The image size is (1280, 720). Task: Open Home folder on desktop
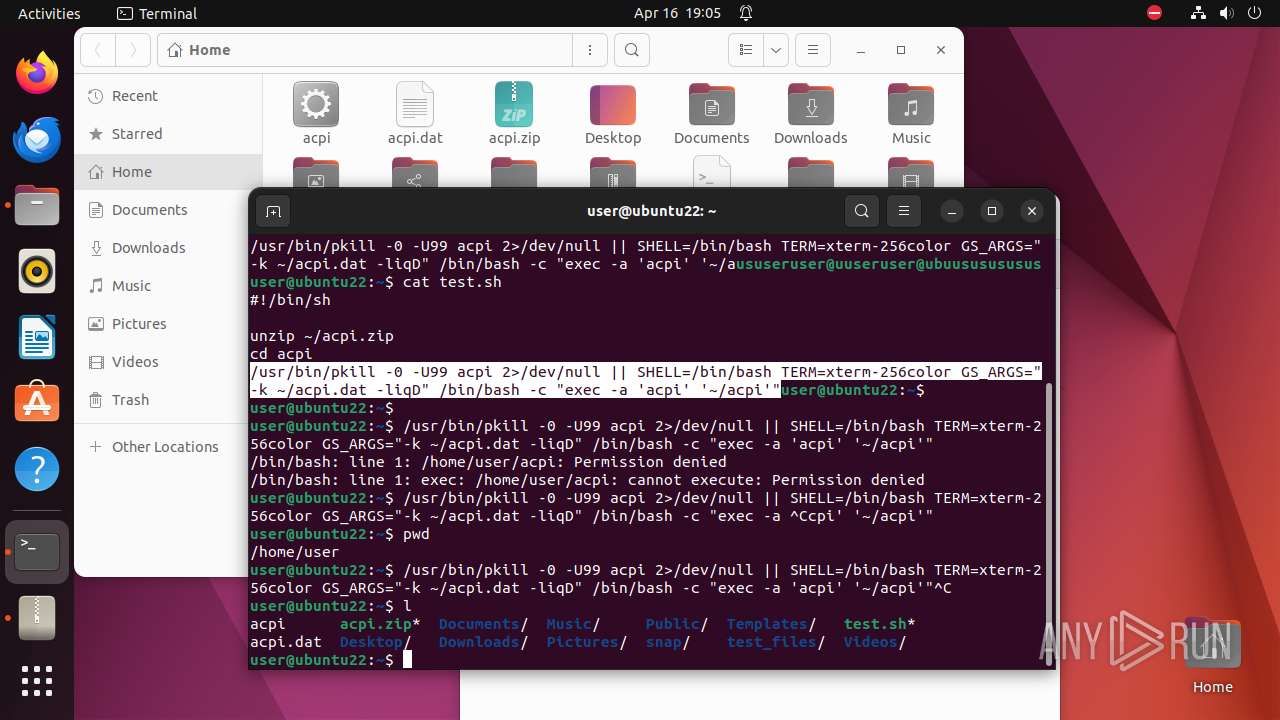1212,656
